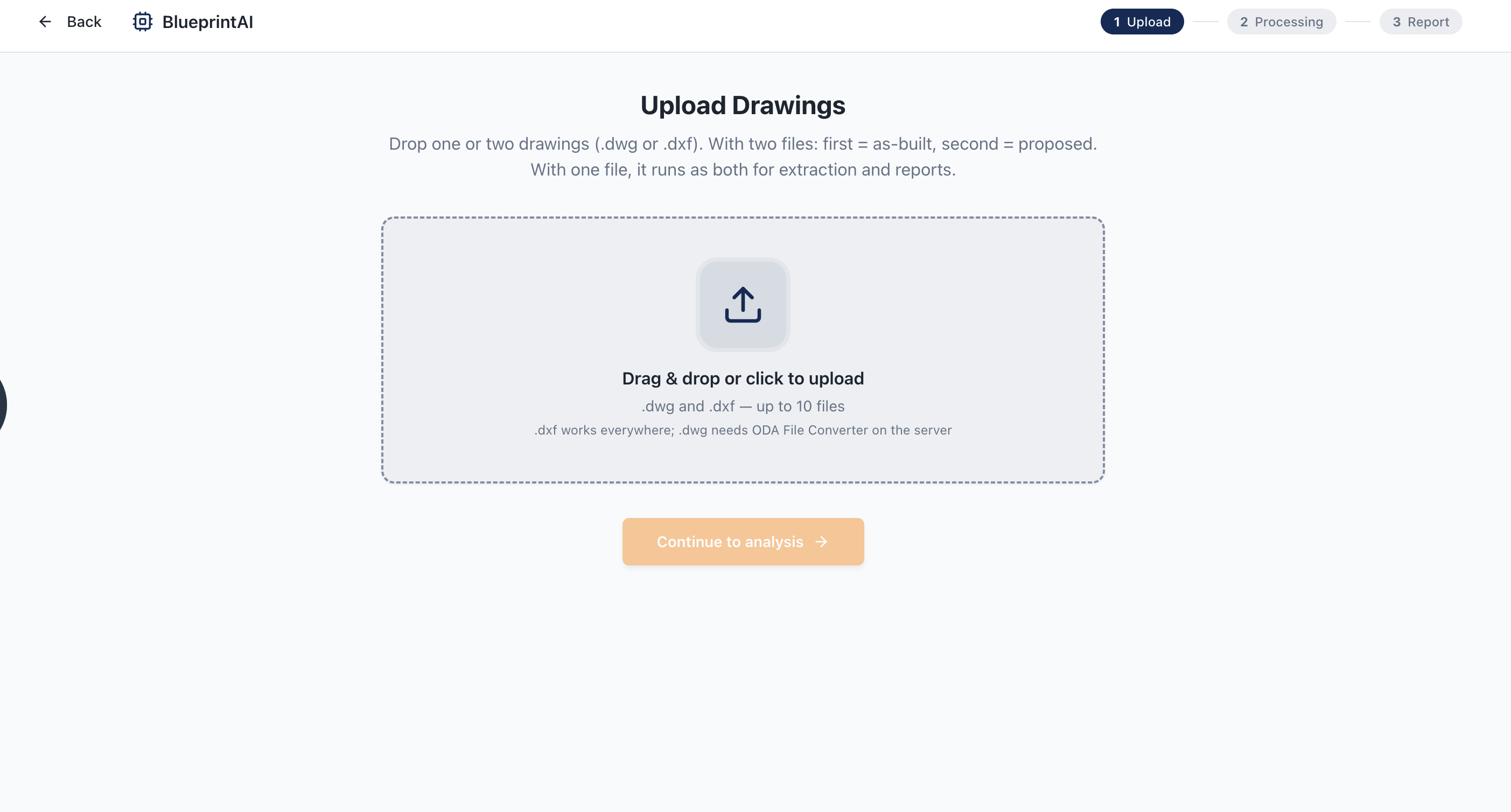The image size is (1511, 812).
Task: Click the dashed file drop zone area
Action: (743, 349)
